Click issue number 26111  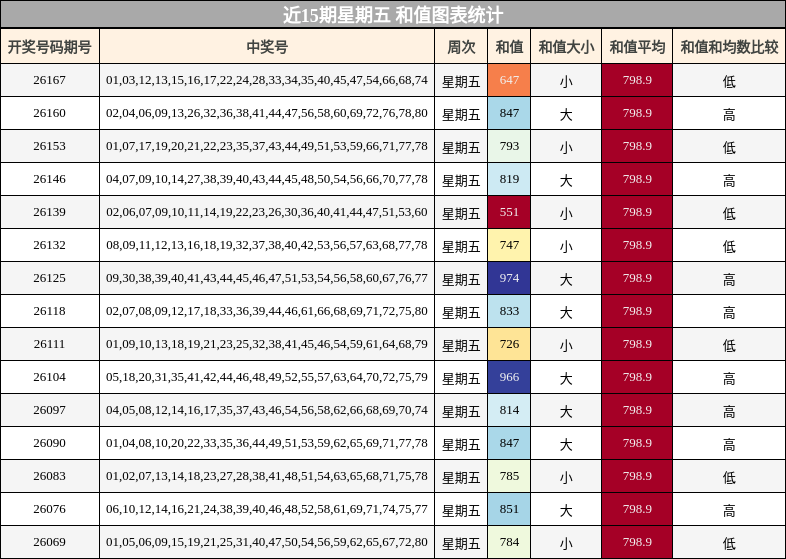click(x=50, y=344)
